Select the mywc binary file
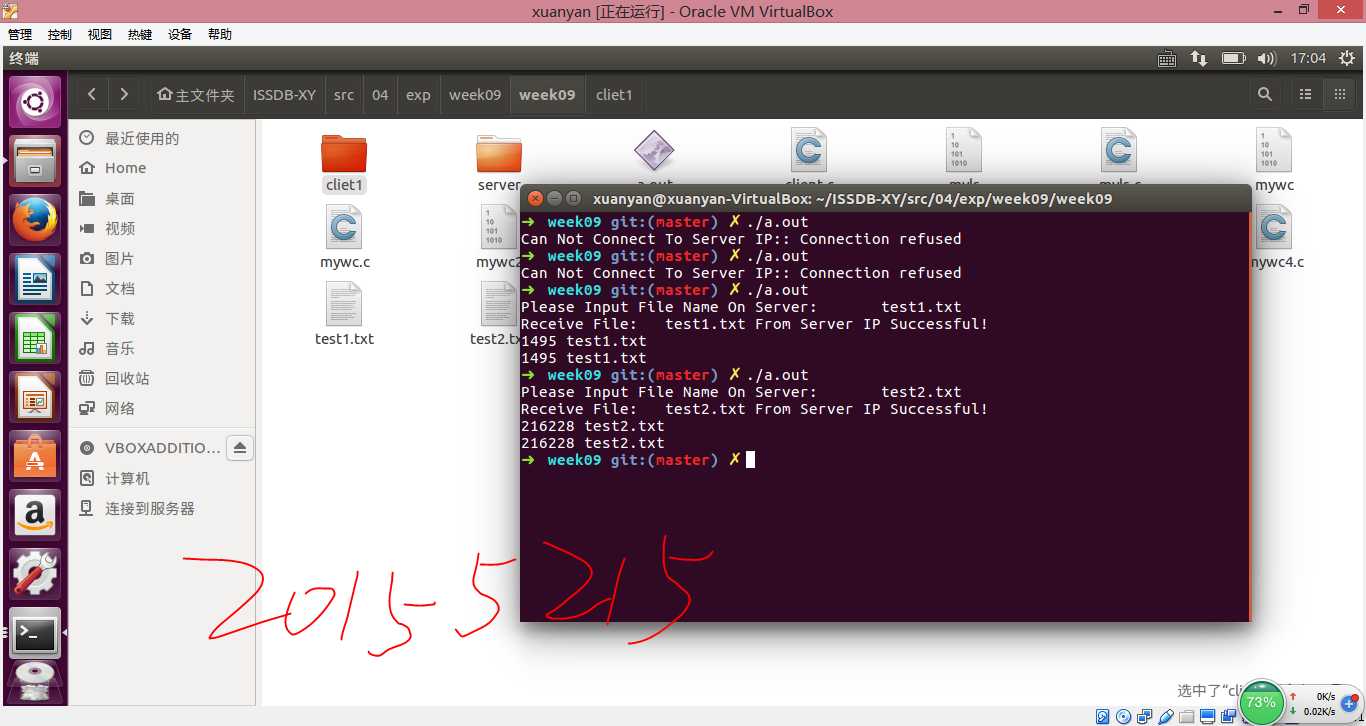Viewport: 1366px width, 726px height. tap(1274, 160)
